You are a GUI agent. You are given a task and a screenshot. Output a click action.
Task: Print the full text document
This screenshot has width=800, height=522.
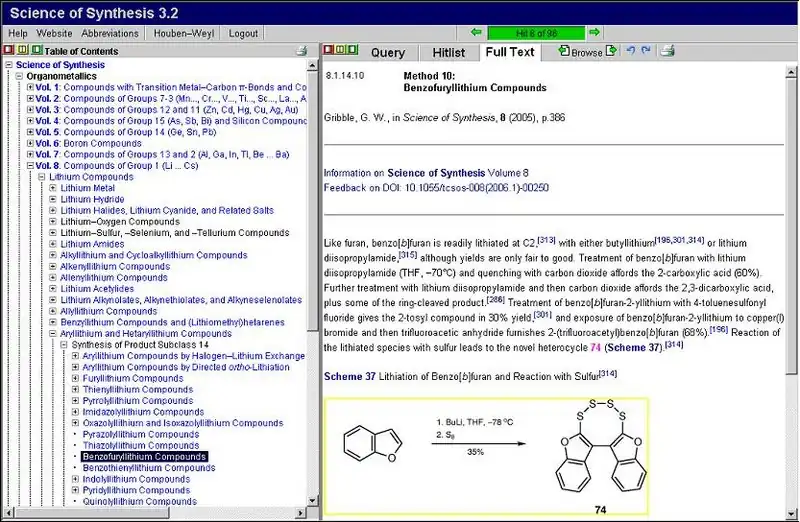click(668, 51)
